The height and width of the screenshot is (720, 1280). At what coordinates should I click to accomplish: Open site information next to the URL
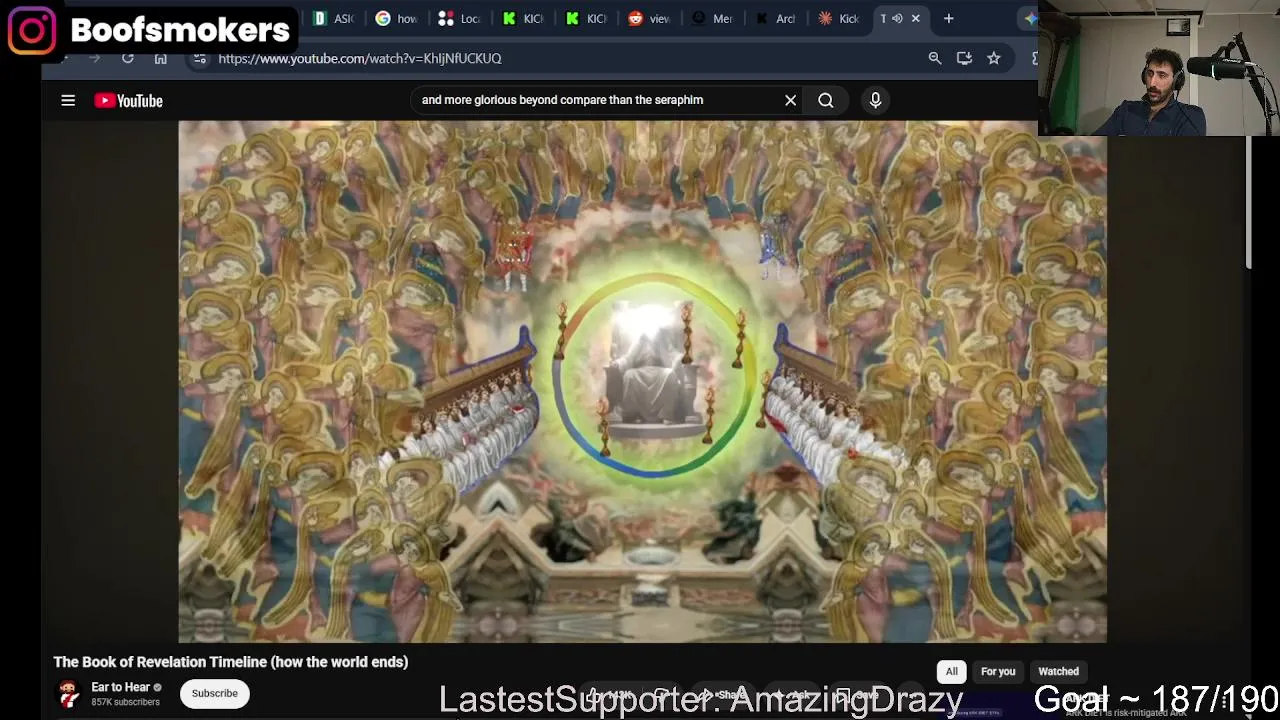(199, 58)
